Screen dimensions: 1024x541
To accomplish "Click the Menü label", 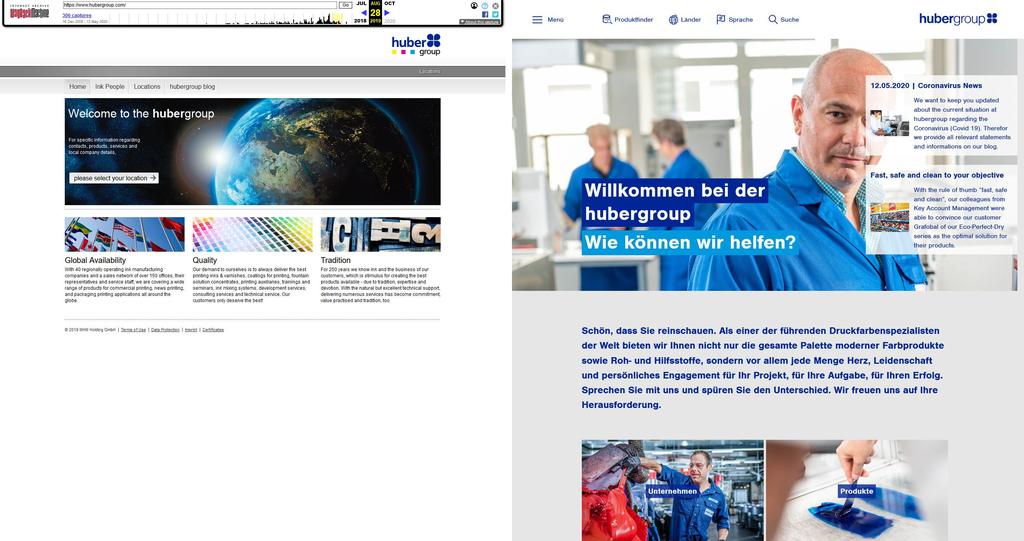I will point(556,20).
